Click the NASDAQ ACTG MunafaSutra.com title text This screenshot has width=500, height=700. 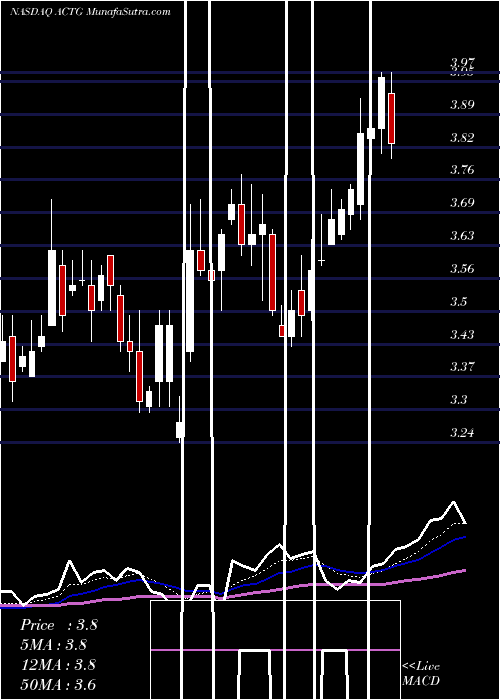[90, 12]
